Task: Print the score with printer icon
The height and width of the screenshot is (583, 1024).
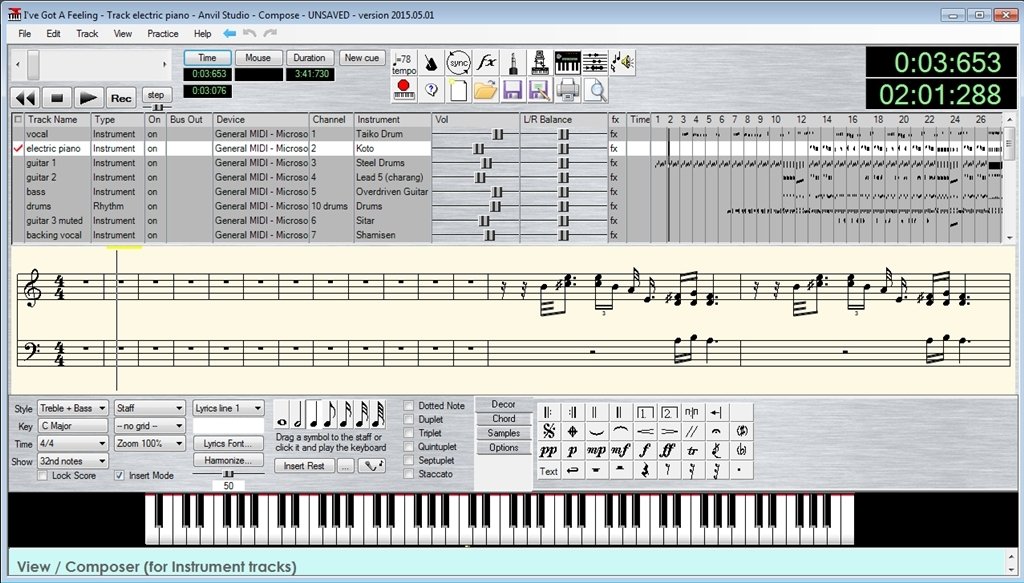Action: [x=568, y=90]
